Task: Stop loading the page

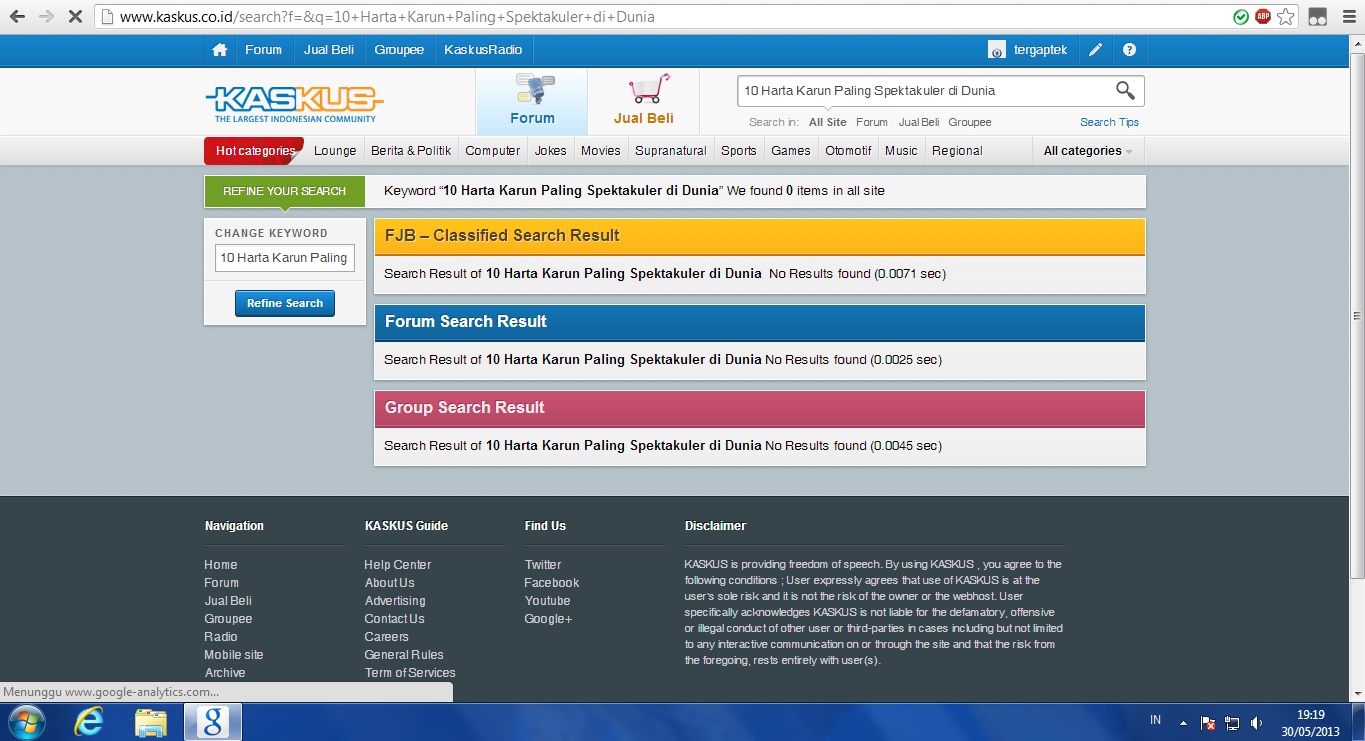Action: click(x=76, y=17)
